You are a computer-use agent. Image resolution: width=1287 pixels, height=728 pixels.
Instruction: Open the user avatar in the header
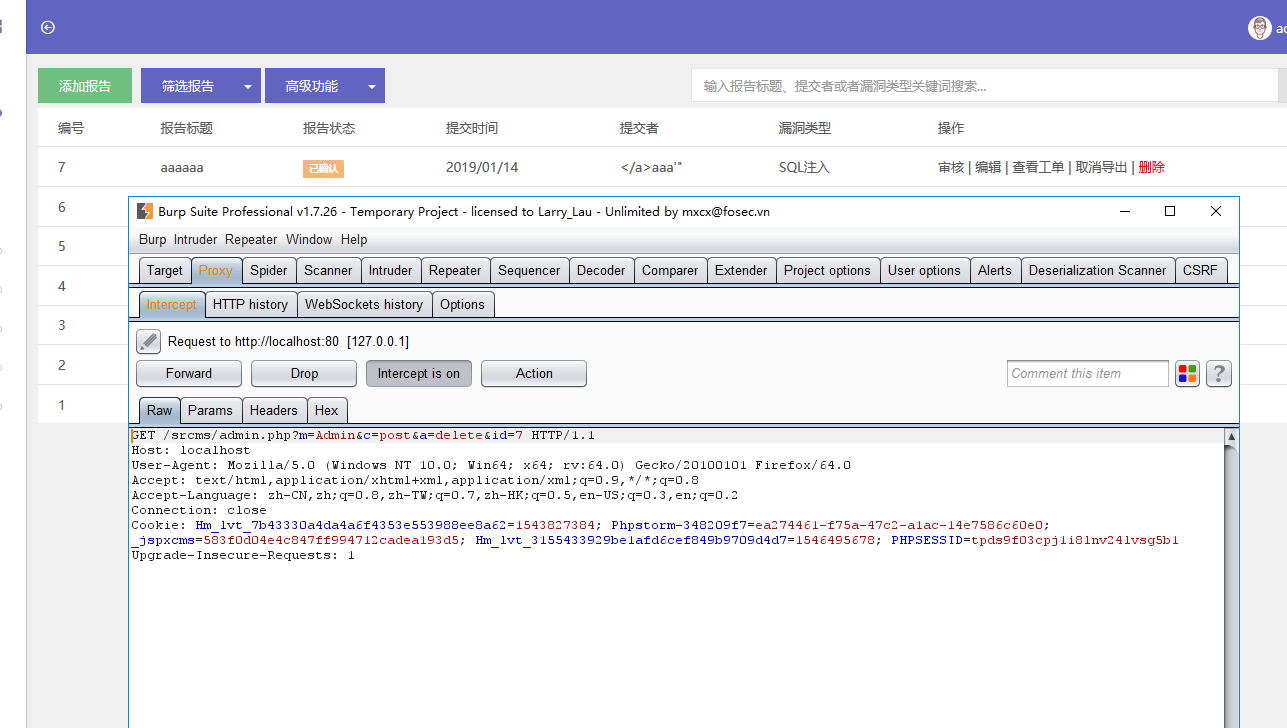pos(1260,28)
